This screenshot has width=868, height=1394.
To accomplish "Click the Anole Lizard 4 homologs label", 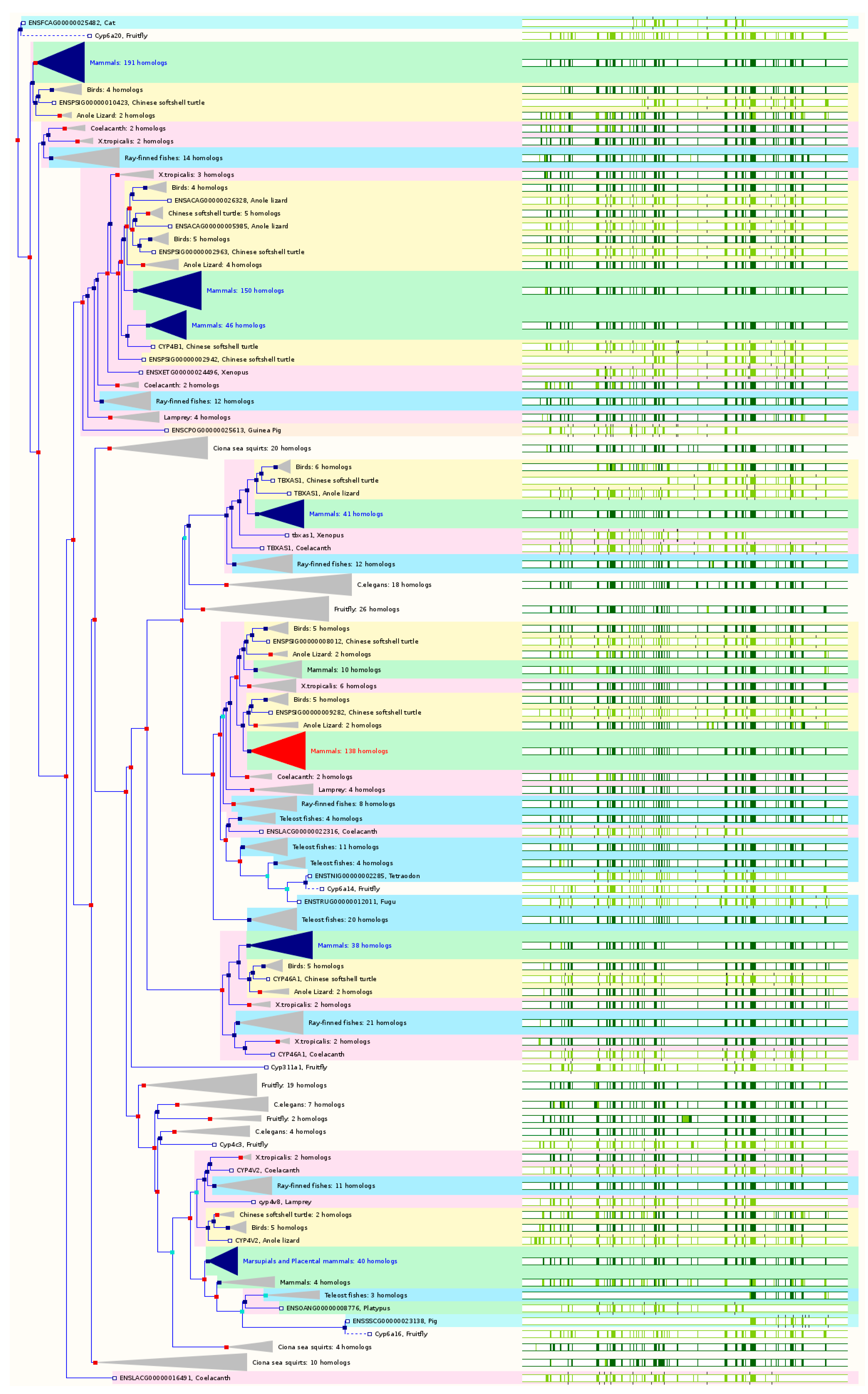I will pyautogui.click(x=223, y=265).
